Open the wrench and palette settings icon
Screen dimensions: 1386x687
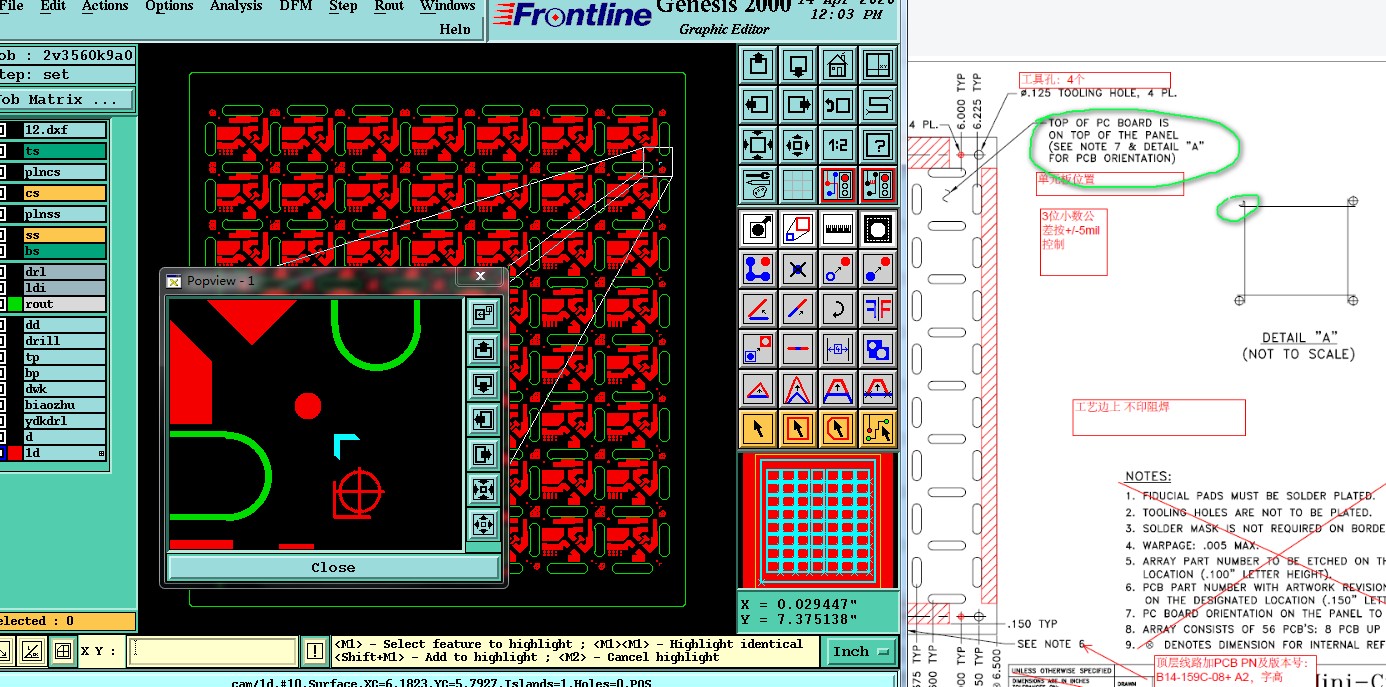click(758, 185)
